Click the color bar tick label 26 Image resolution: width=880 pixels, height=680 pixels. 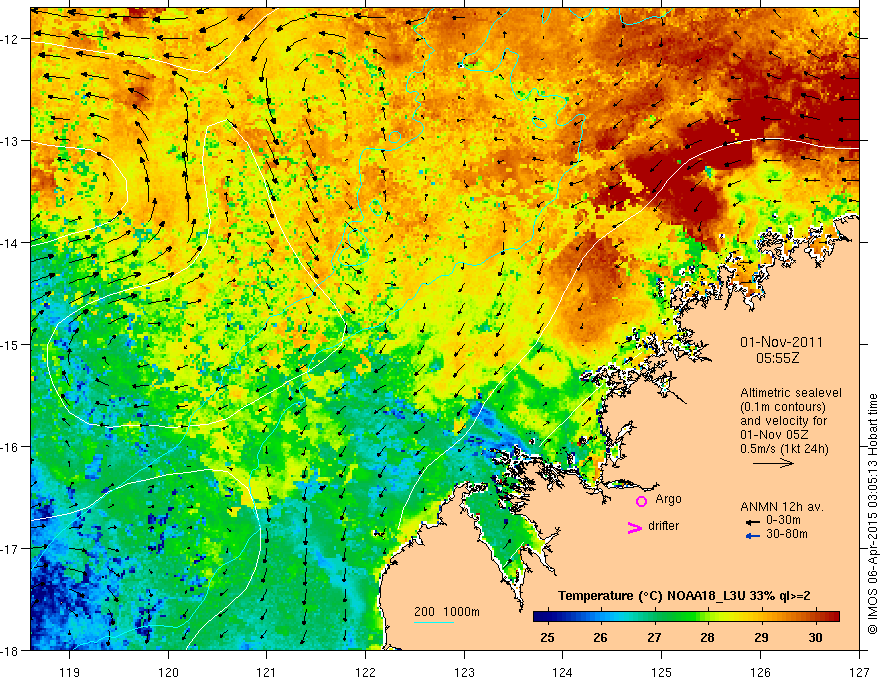[x=601, y=637]
